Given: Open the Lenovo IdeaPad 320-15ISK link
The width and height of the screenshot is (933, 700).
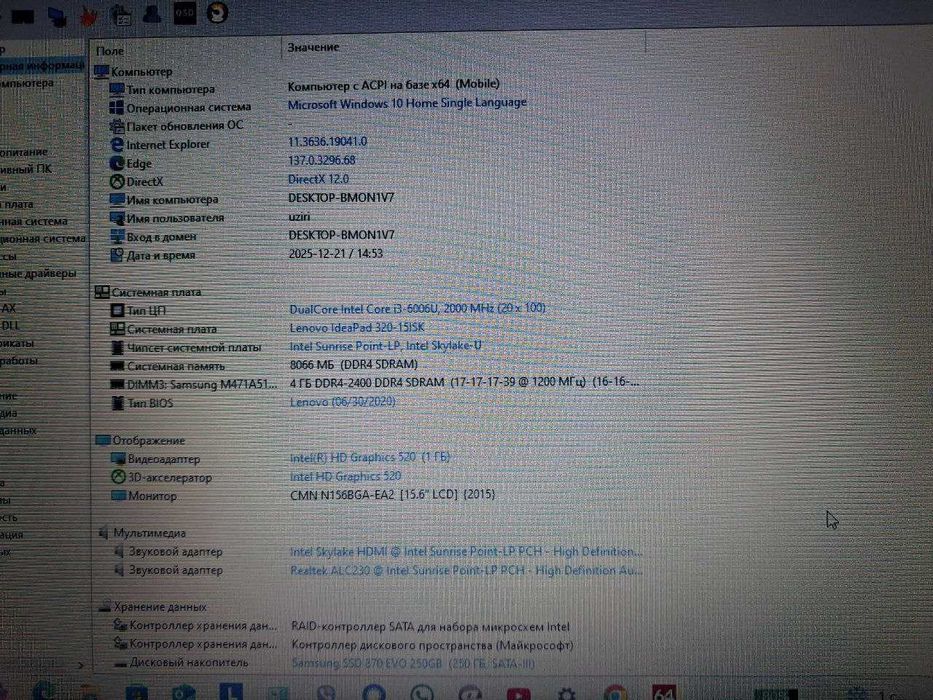Looking at the screenshot, I should 357,327.
